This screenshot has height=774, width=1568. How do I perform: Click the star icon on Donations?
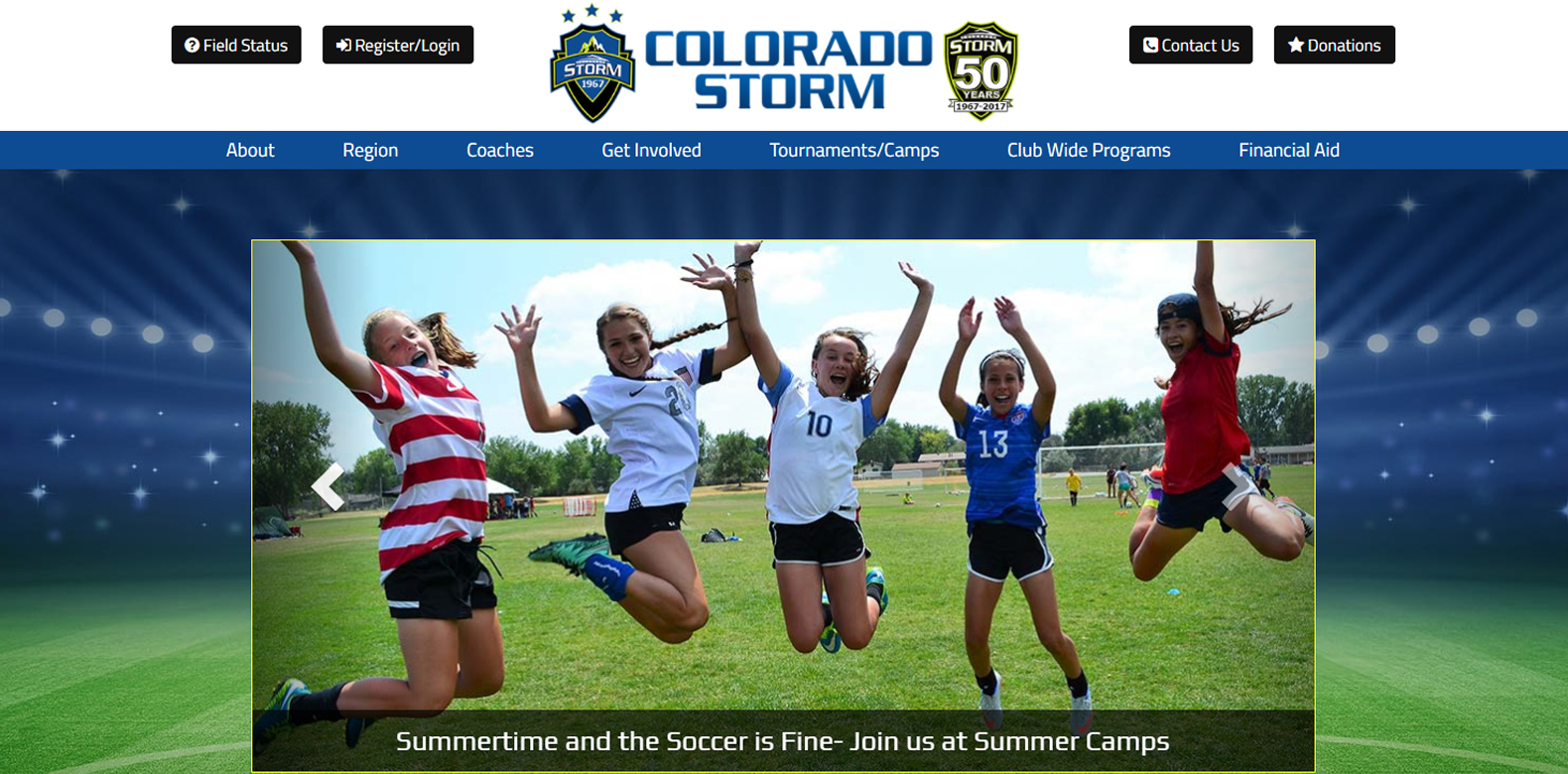click(1295, 45)
